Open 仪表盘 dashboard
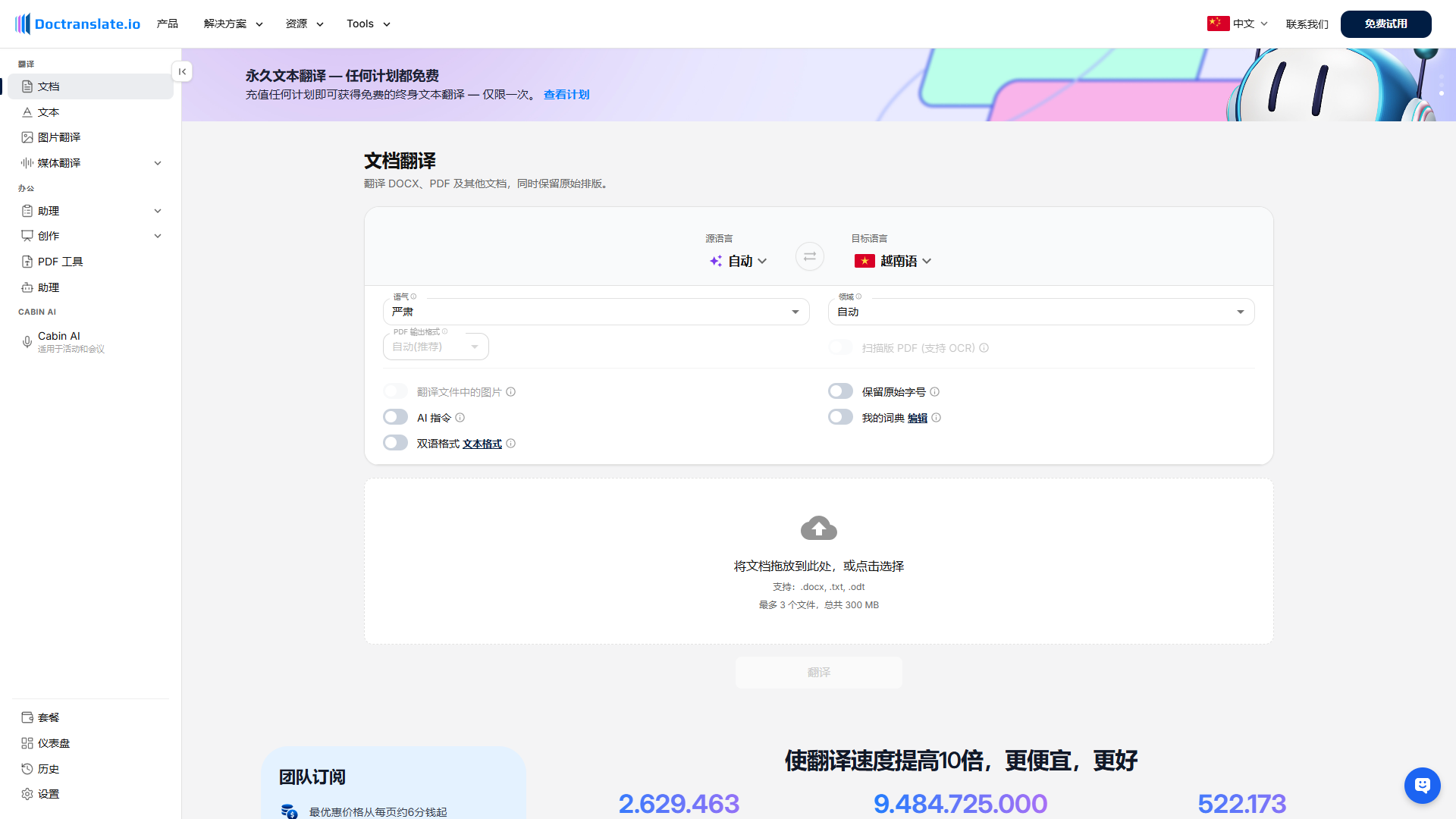Screen dimensions: 1456x819 [91, 743]
